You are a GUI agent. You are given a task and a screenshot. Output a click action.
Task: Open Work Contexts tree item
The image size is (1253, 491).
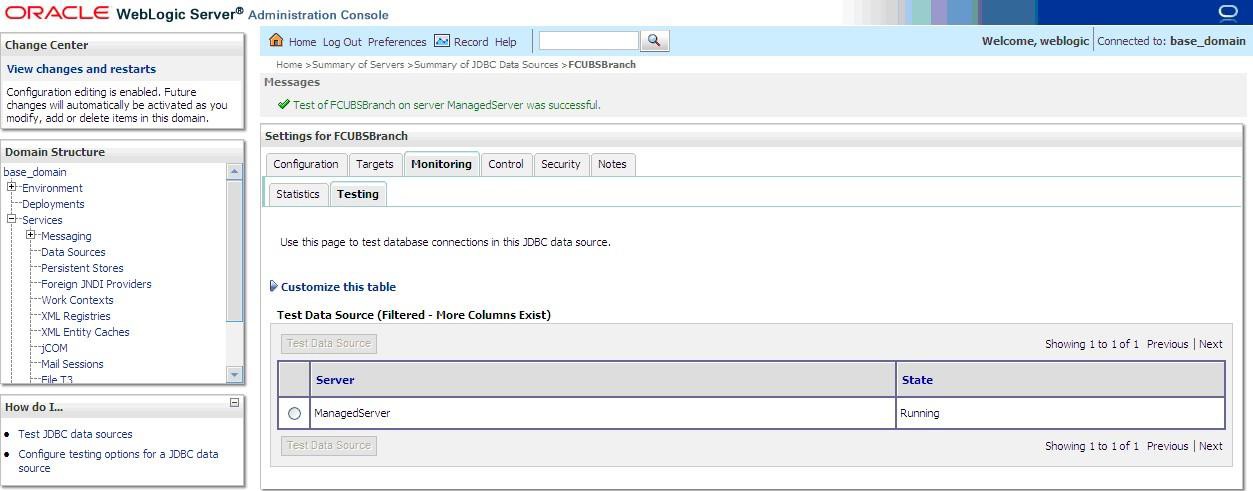click(x=77, y=300)
